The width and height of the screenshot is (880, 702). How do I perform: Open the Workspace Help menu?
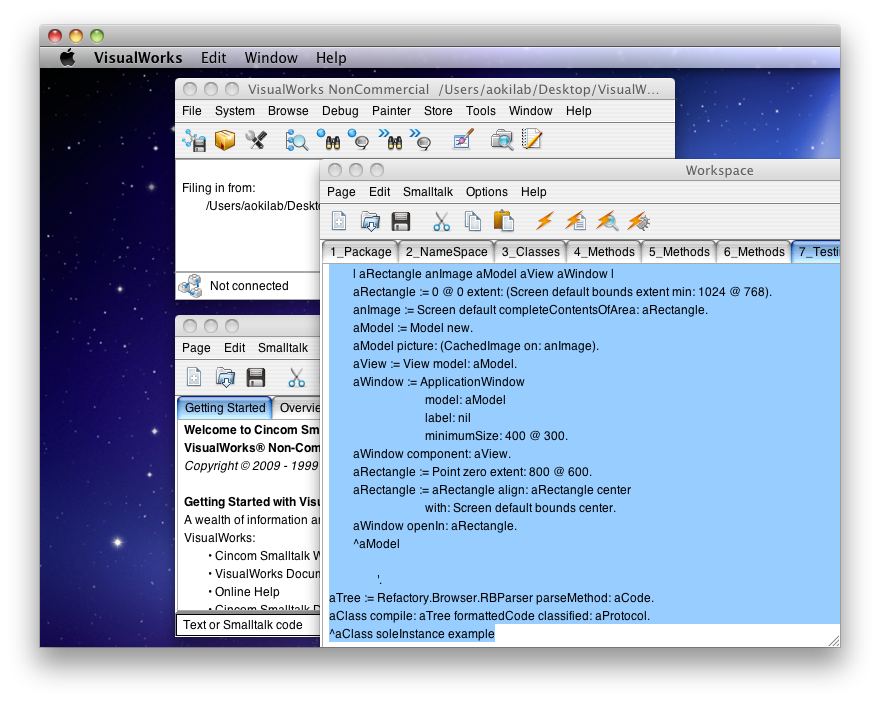534,192
